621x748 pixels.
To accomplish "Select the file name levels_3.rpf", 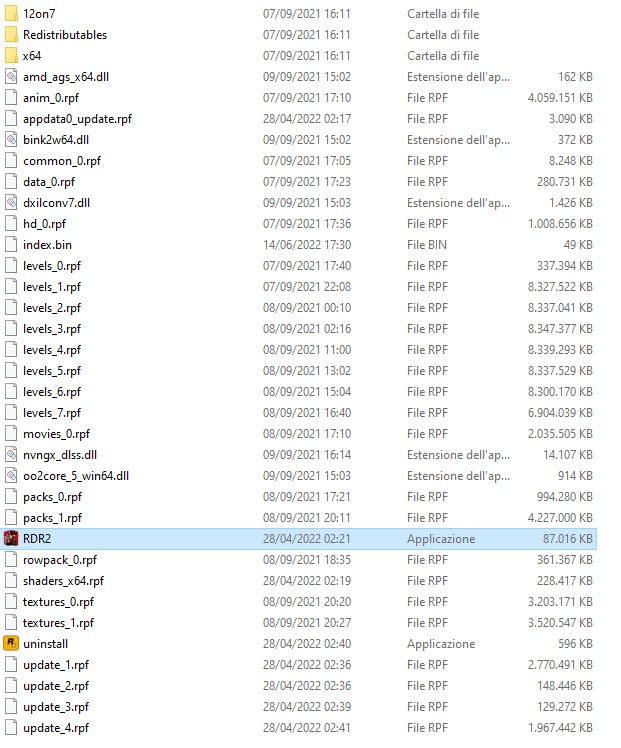I will pos(52,329).
